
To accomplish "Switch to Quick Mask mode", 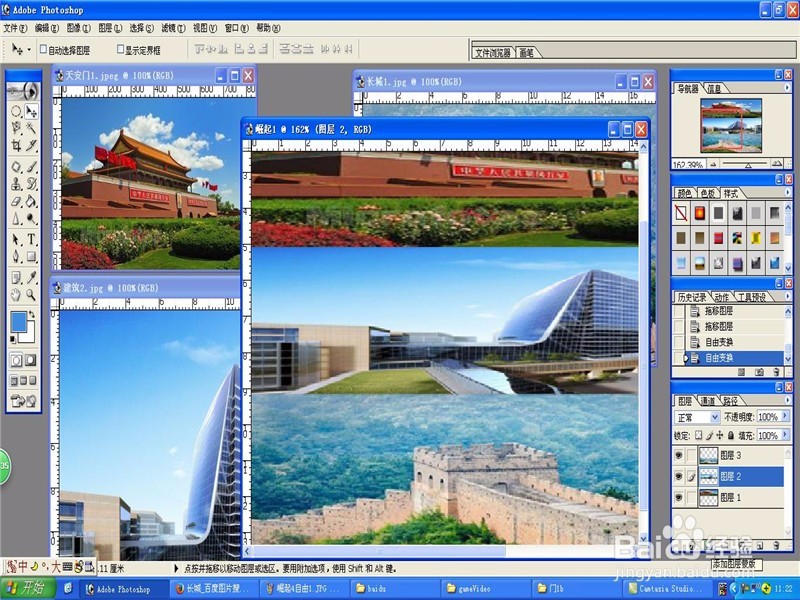I will [x=31, y=360].
